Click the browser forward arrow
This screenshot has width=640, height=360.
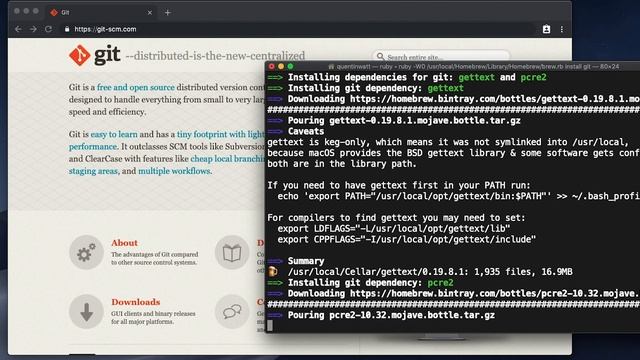point(33,29)
